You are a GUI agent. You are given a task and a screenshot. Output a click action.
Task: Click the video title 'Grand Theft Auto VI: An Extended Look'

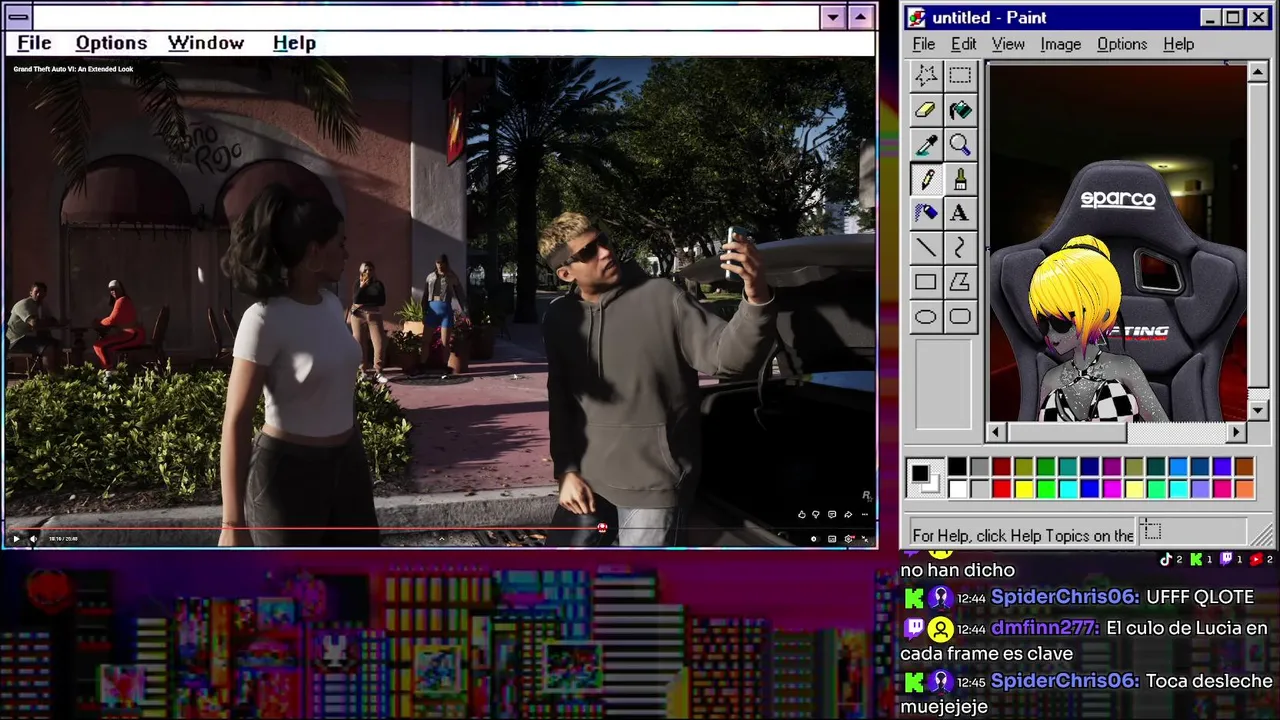pyautogui.click(x=73, y=69)
